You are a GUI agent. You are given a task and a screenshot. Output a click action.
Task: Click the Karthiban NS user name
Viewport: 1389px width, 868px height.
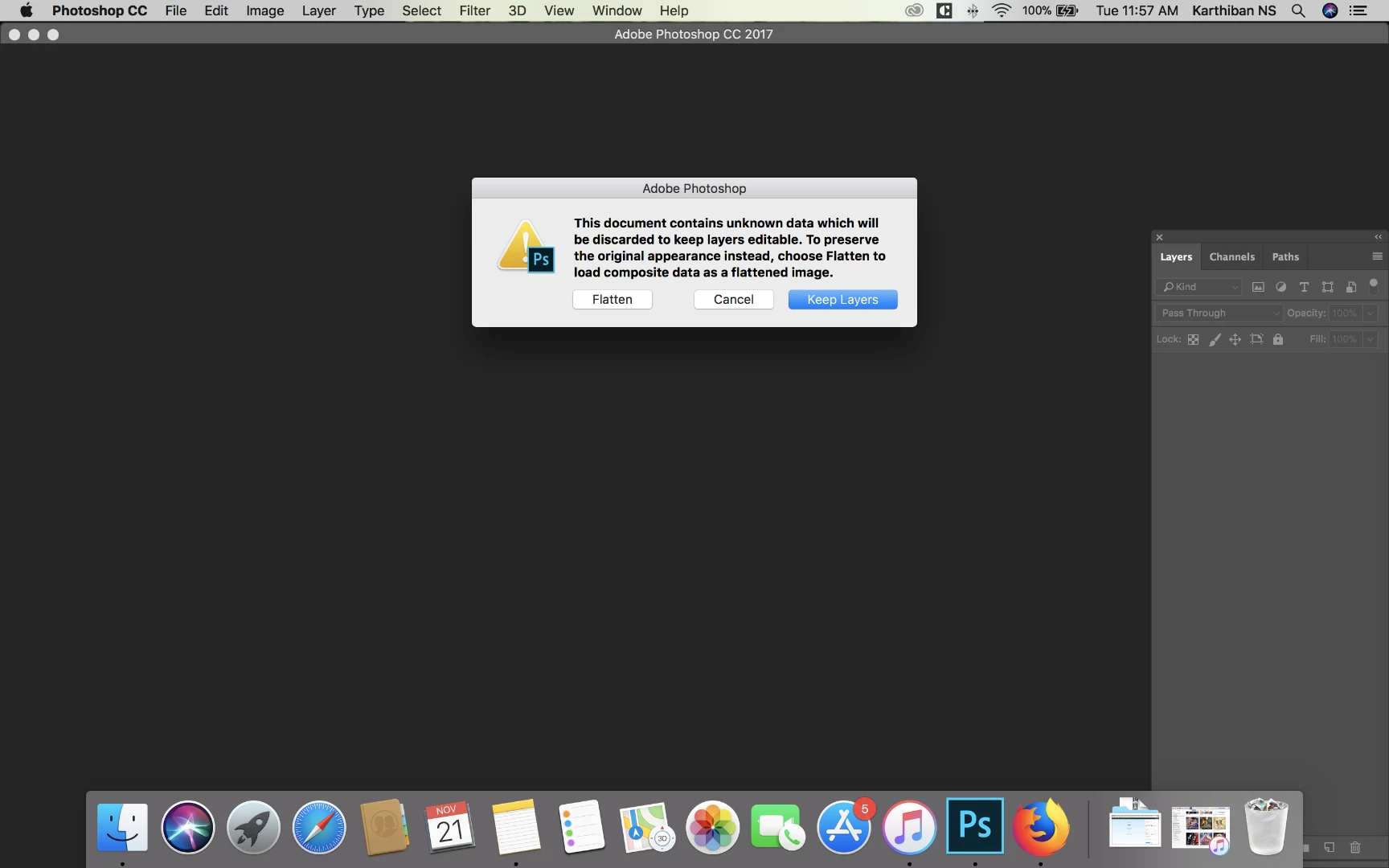(1234, 10)
